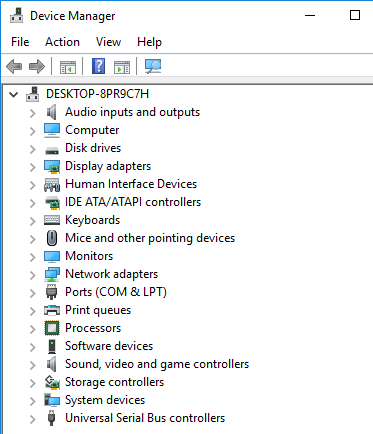
Task: Click the Forward arrow toolbar button
Action: tap(37, 66)
